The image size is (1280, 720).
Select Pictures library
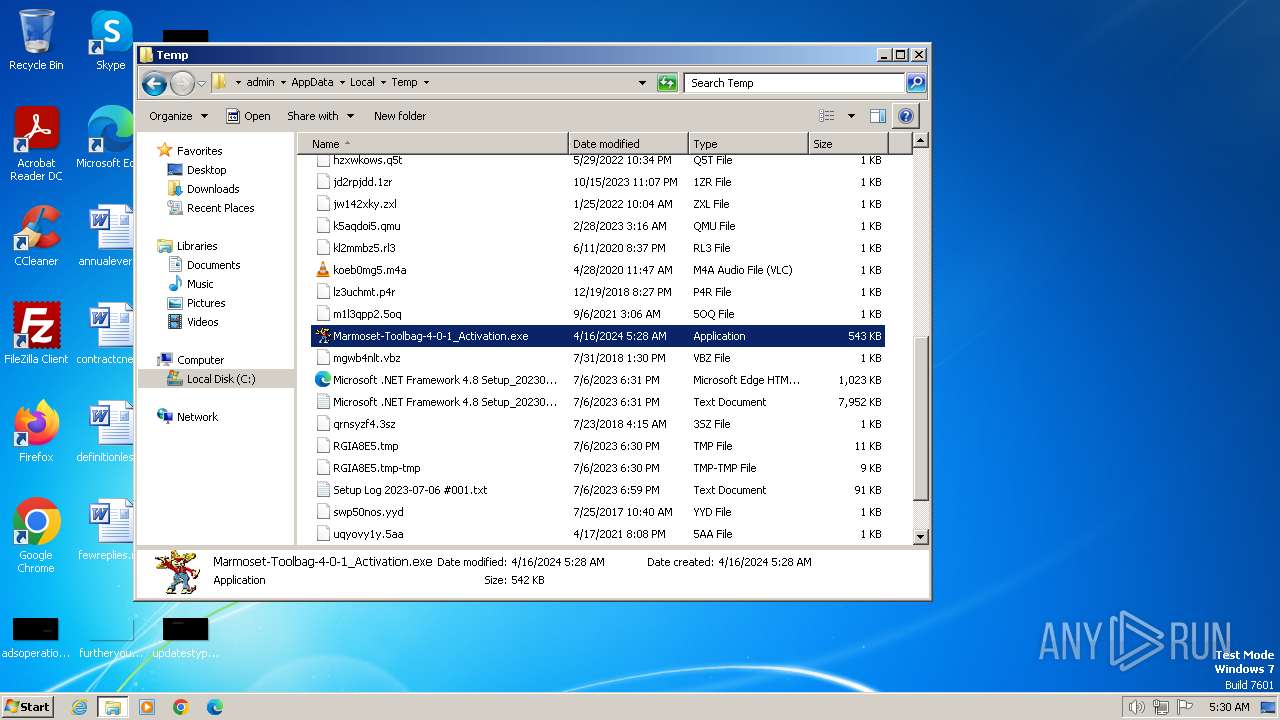tap(206, 303)
